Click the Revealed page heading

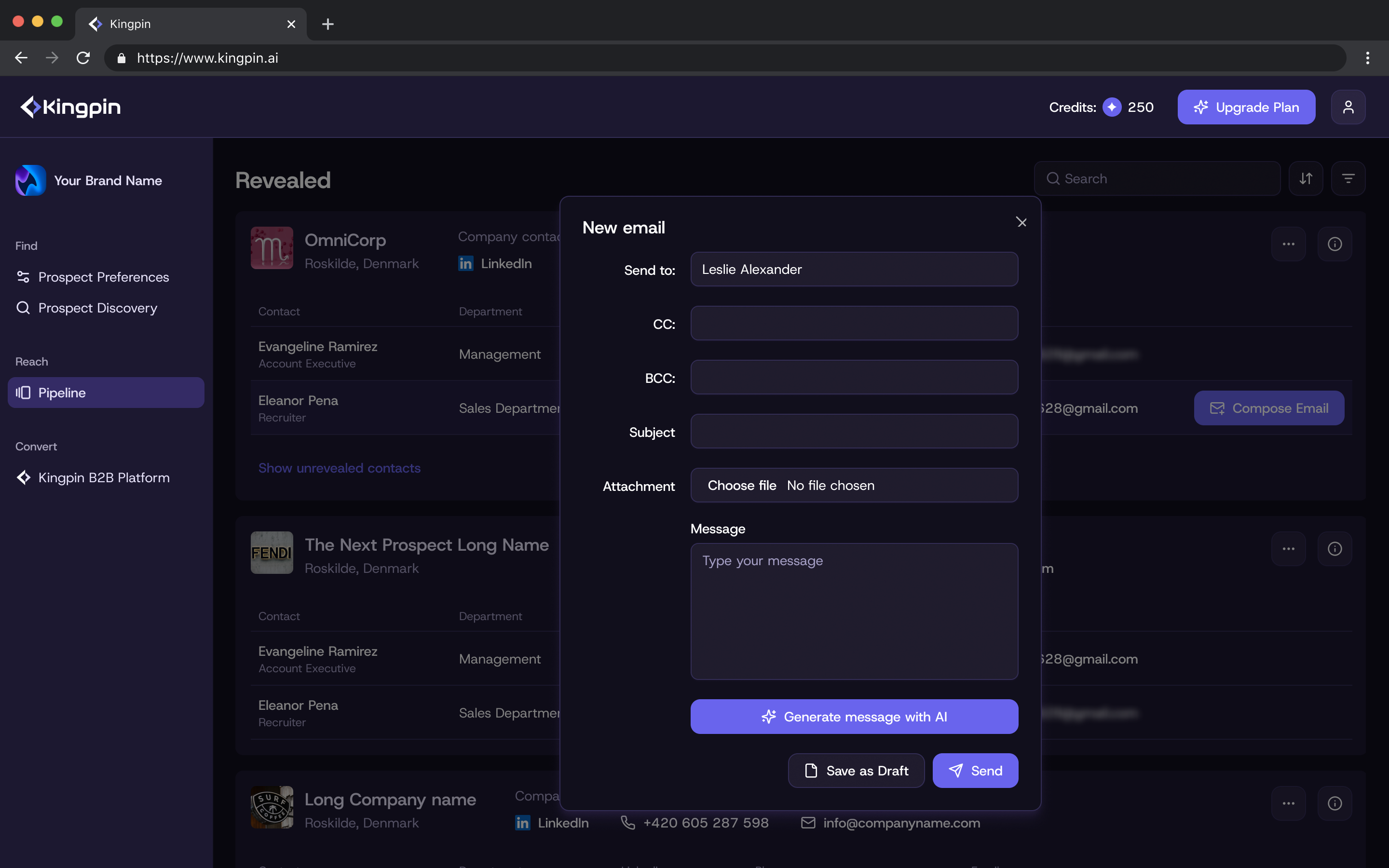(x=283, y=180)
